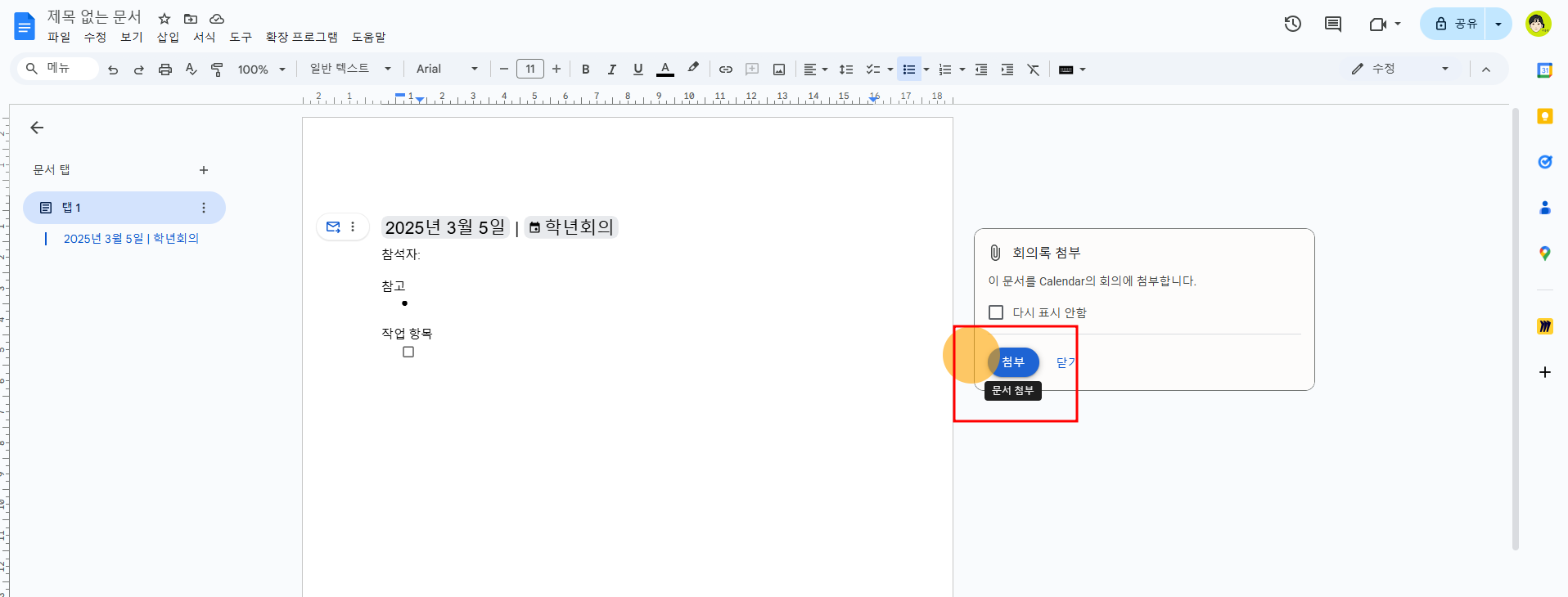Open Google Keep side panel
1568x597 pixels.
(x=1545, y=116)
